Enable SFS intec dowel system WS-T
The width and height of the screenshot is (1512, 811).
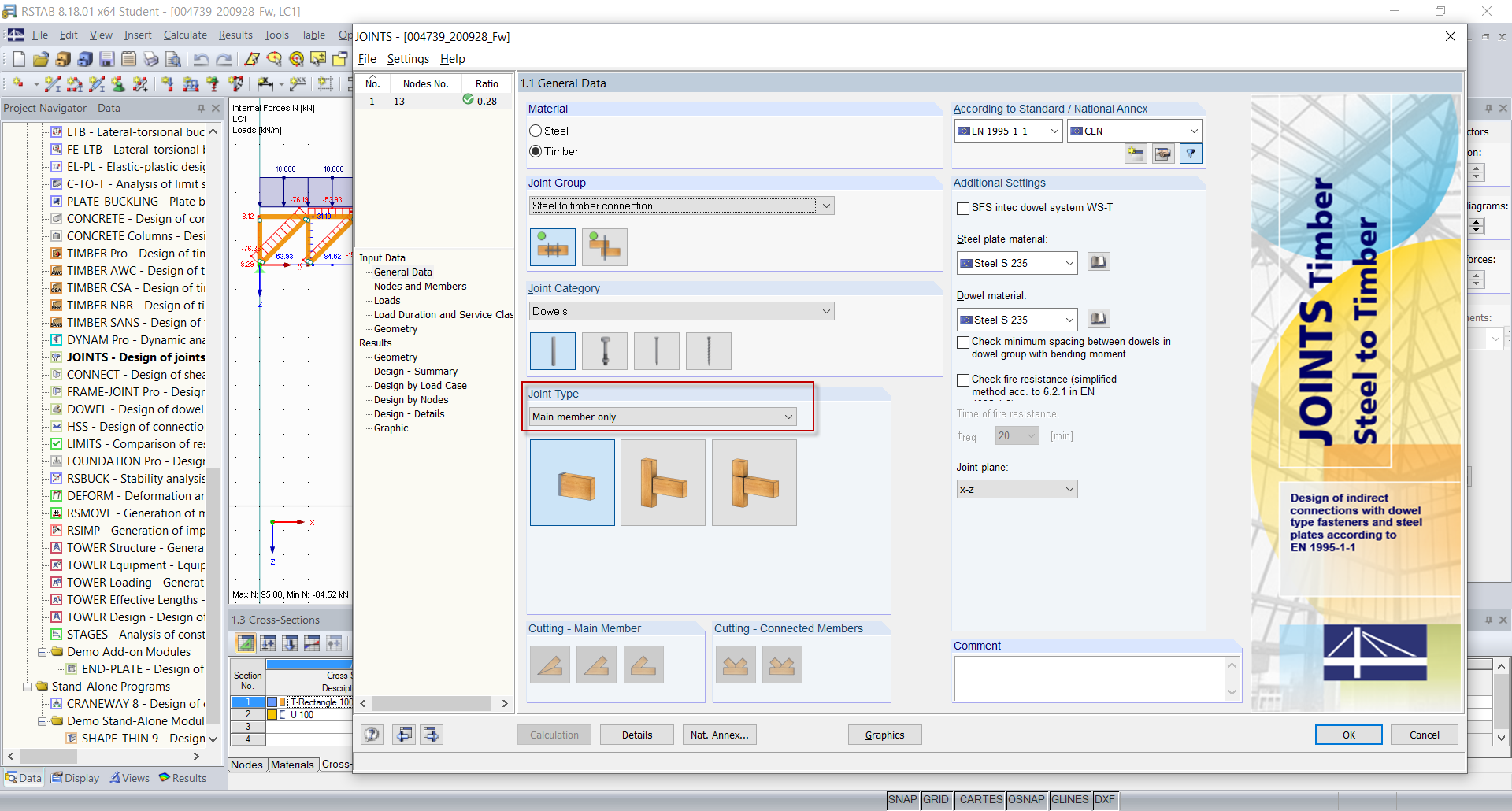[x=962, y=208]
